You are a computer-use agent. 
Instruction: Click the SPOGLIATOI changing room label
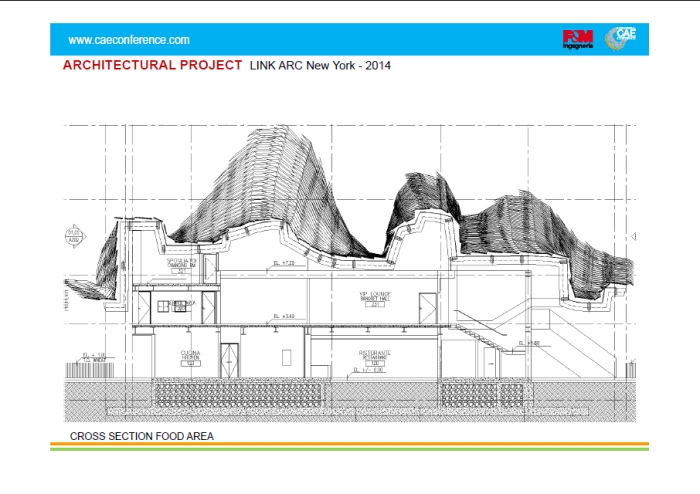coord(182,263)
